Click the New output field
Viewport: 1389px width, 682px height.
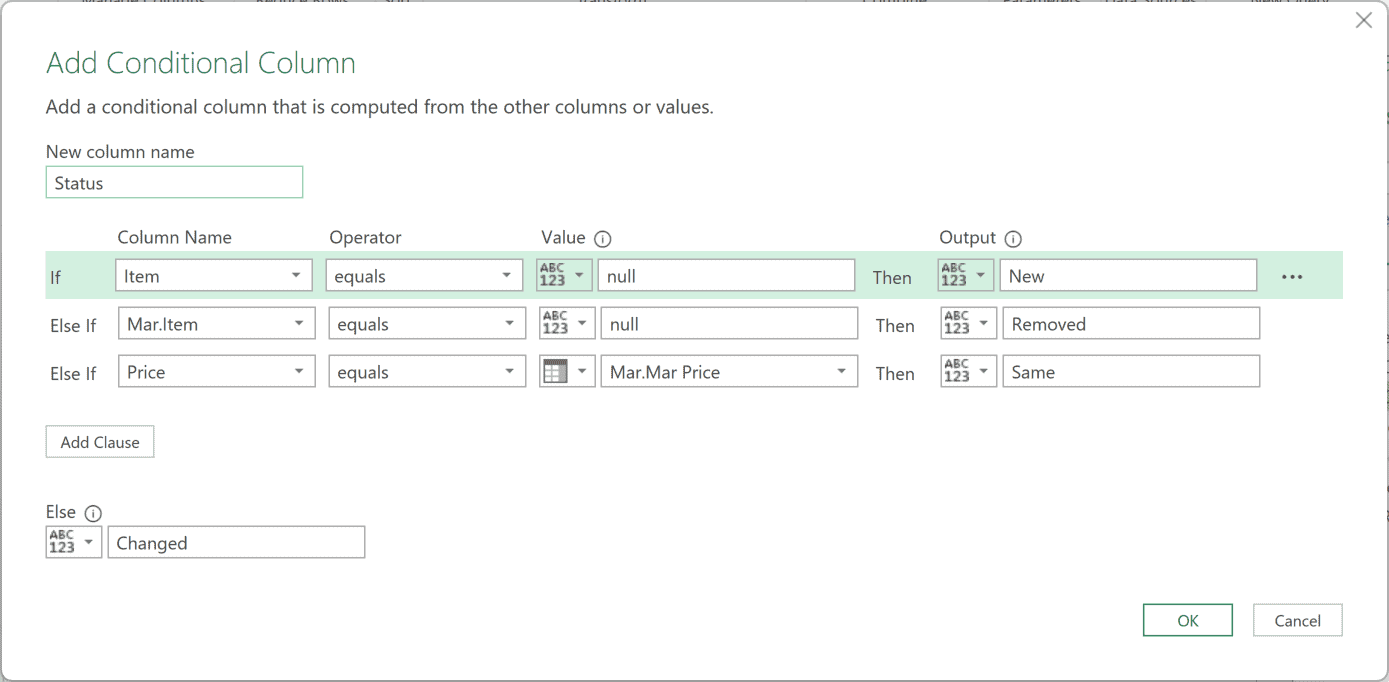click(x=1128, y=275)
